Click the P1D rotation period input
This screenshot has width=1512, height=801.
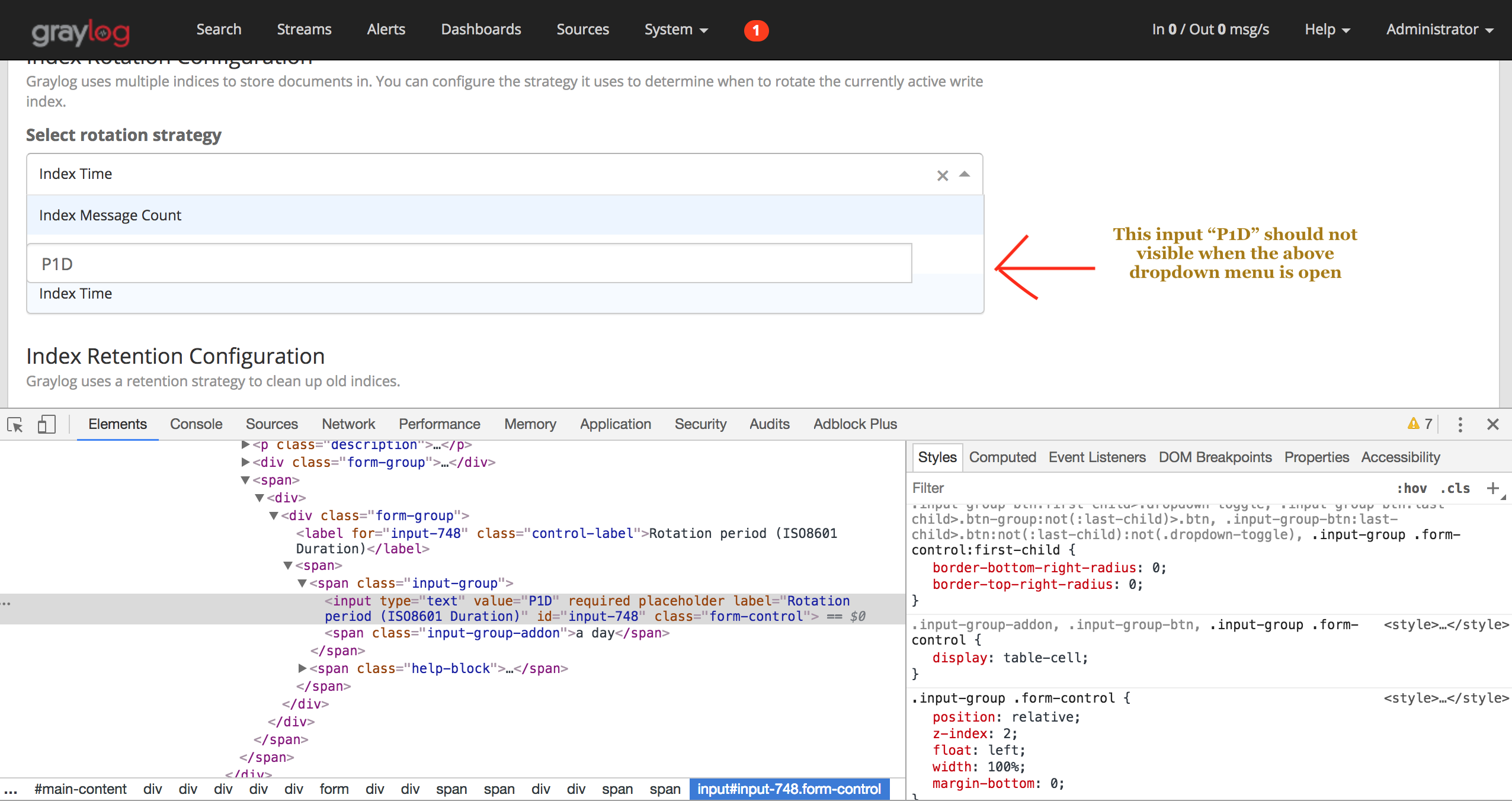(468, 264)
